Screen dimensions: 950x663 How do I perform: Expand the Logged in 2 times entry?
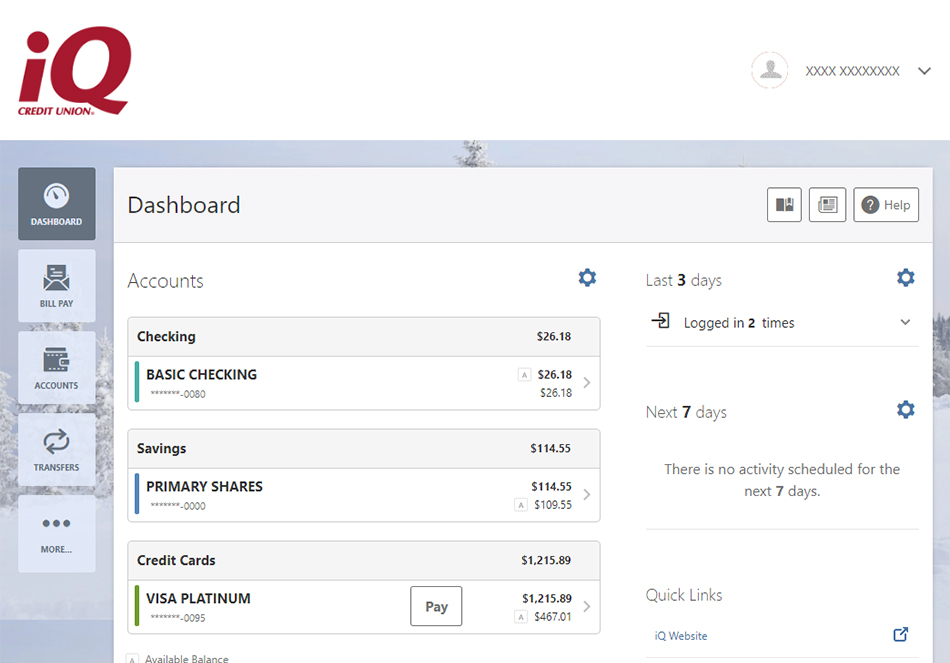tap(905, 323)
